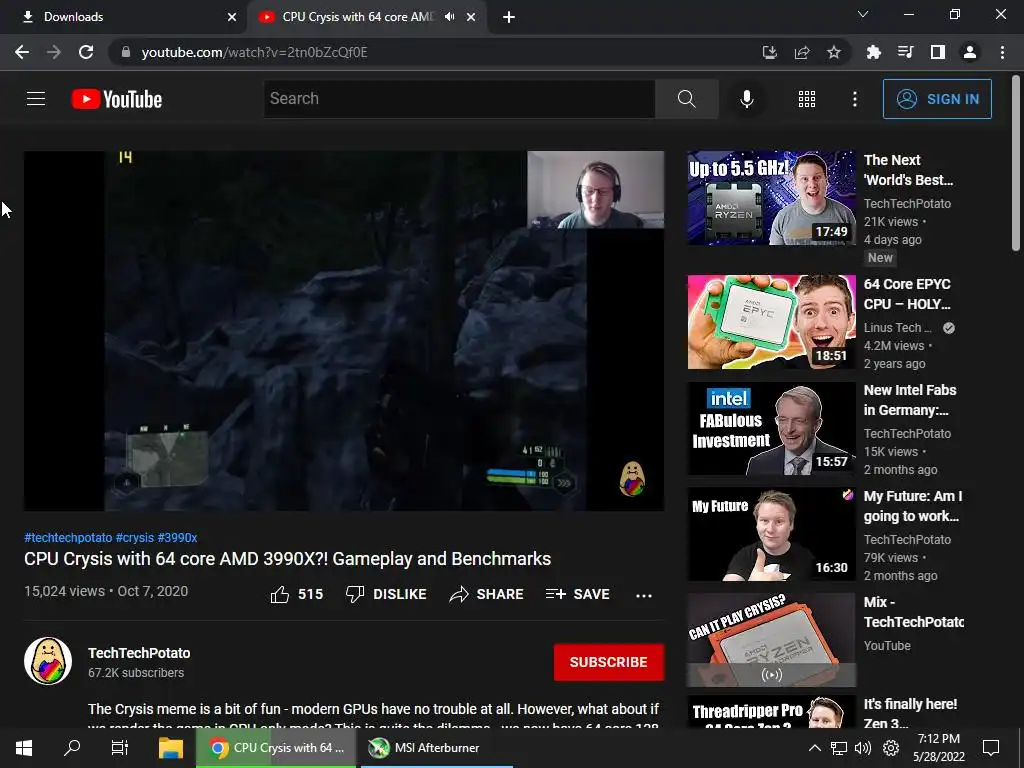1024x768 pixels.
Task: Switch to the Downloads tab
Action: click(122, 17)
